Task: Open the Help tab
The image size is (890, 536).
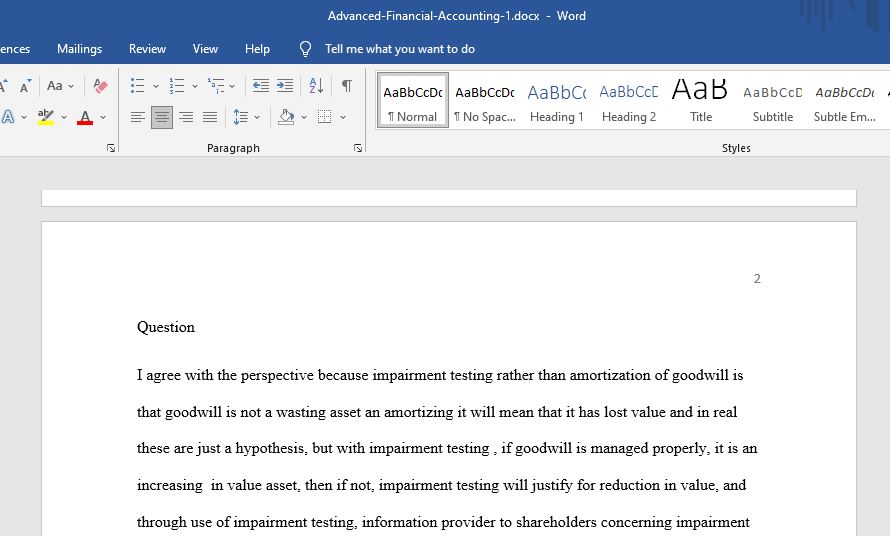Action: point(257,49)
